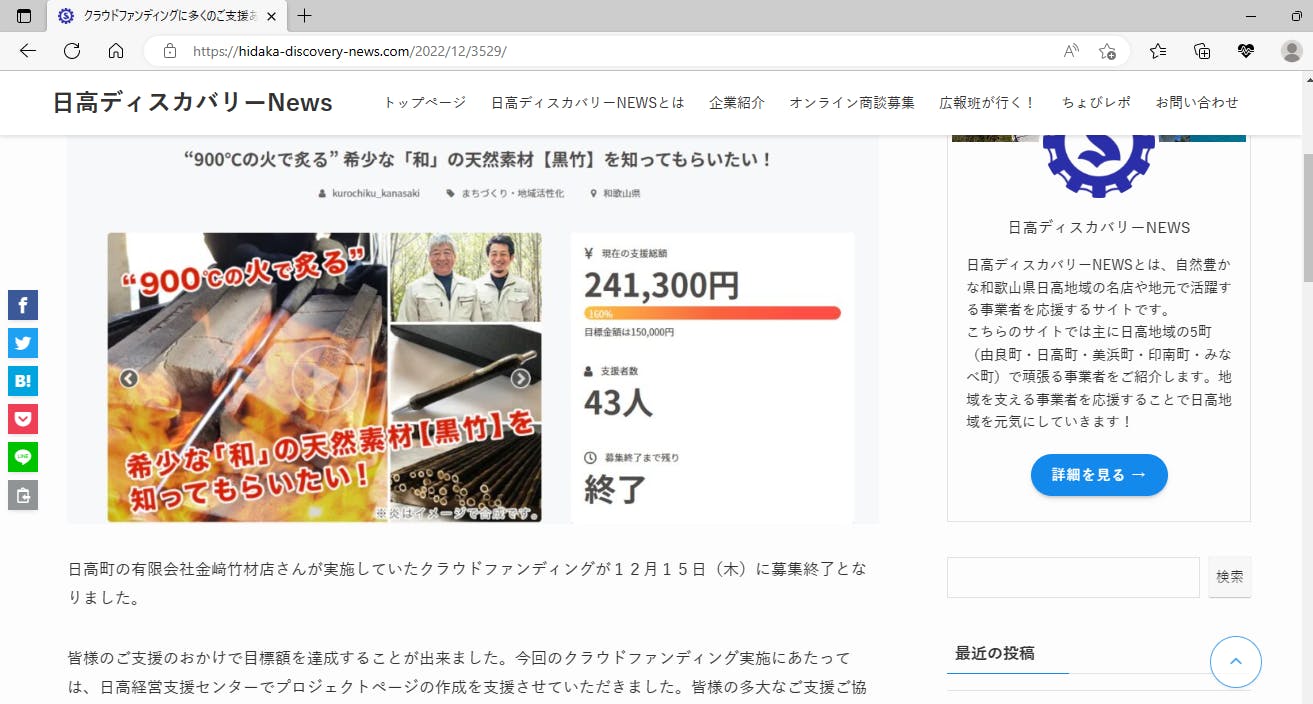Click the 日高ディスカバリーNews site title

[193, 103]
